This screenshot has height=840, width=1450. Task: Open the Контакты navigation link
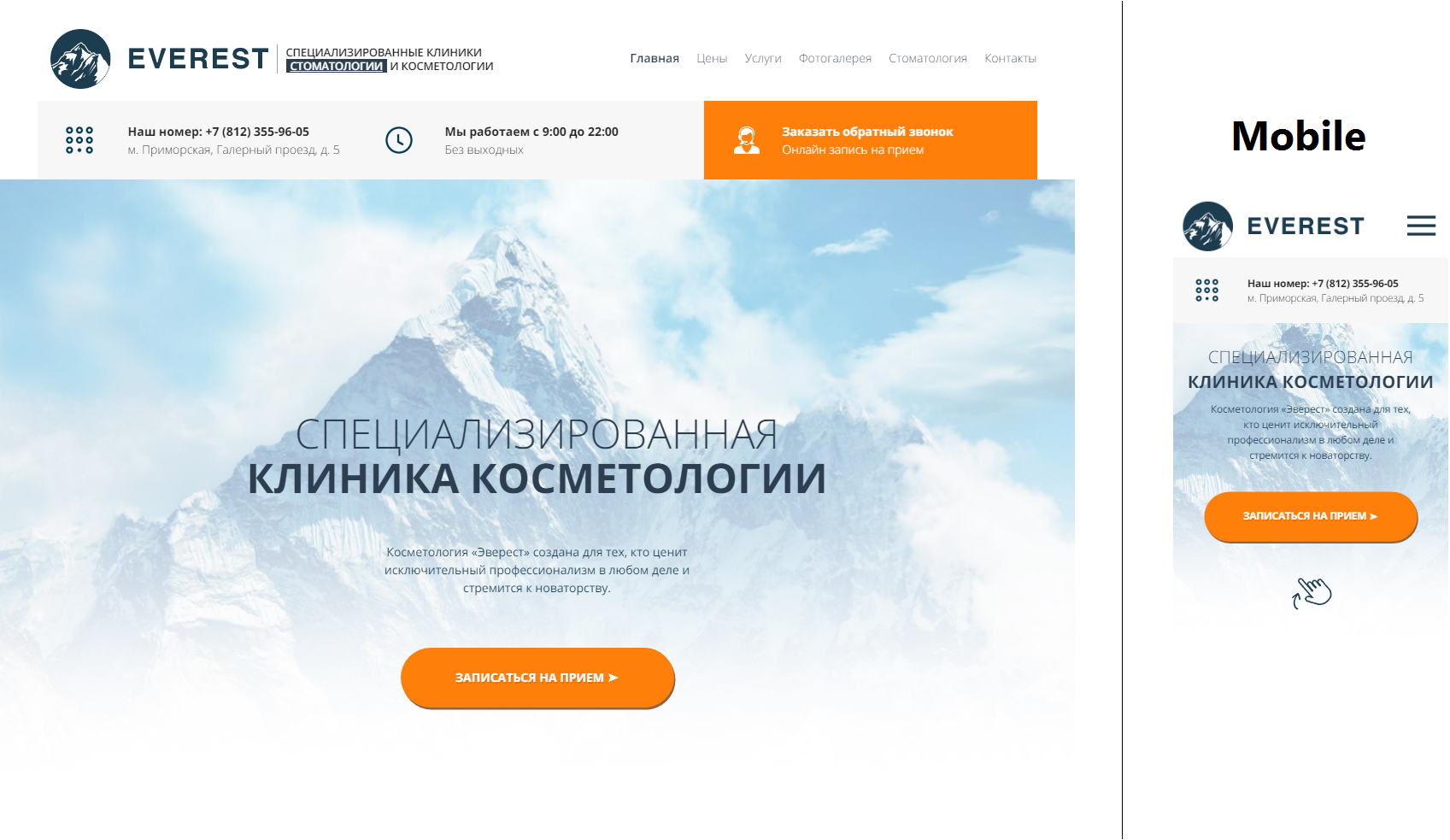(1010, 58)
